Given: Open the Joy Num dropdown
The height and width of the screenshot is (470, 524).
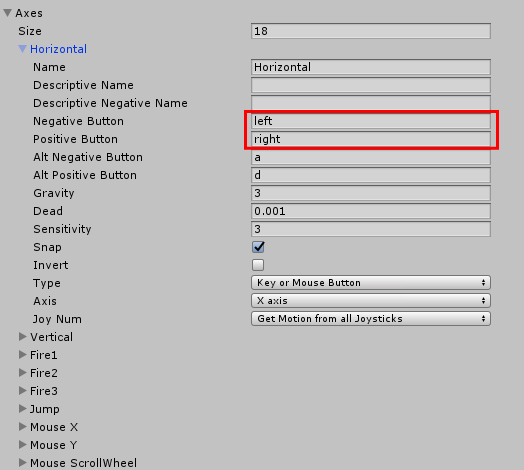Looking at the screenshot, I should click(371, 319).
